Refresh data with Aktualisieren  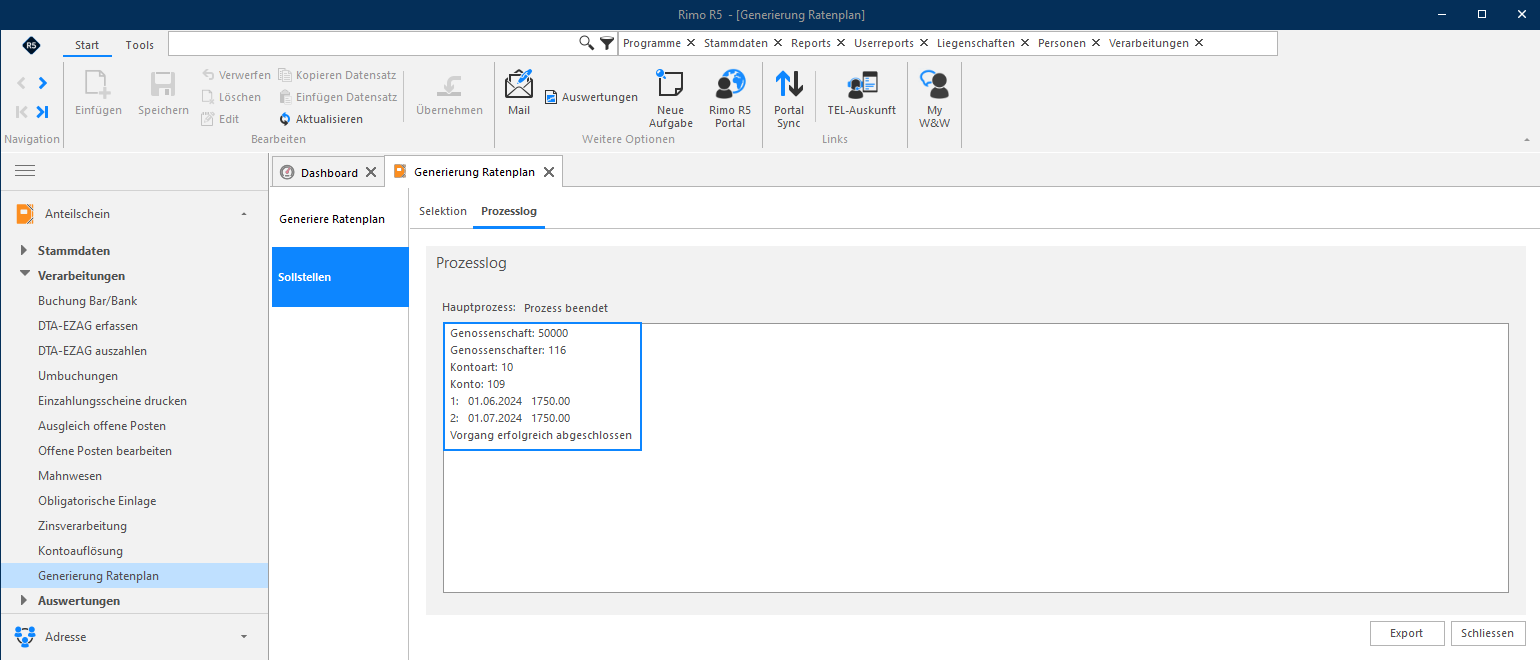(x=321, y=119)
